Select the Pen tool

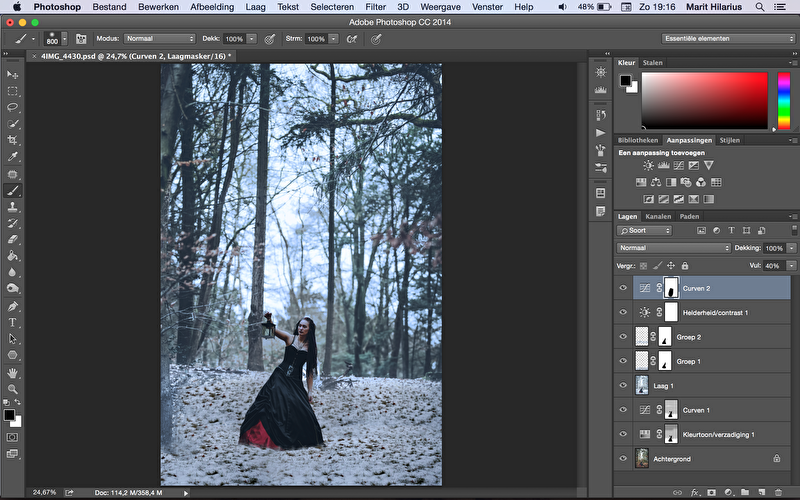point(12,306)
